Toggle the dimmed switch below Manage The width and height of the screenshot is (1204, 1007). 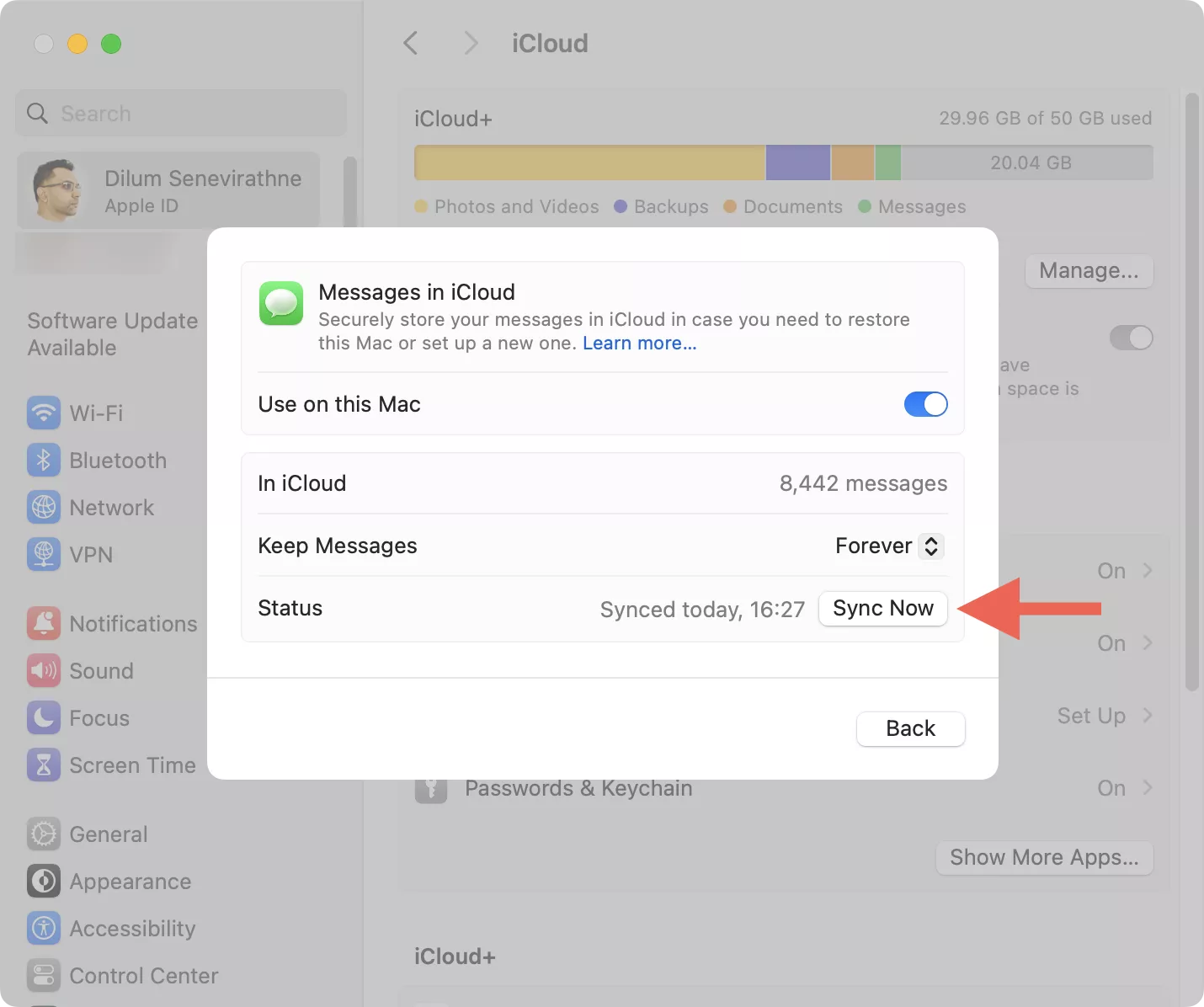(x=1131, y=338)
